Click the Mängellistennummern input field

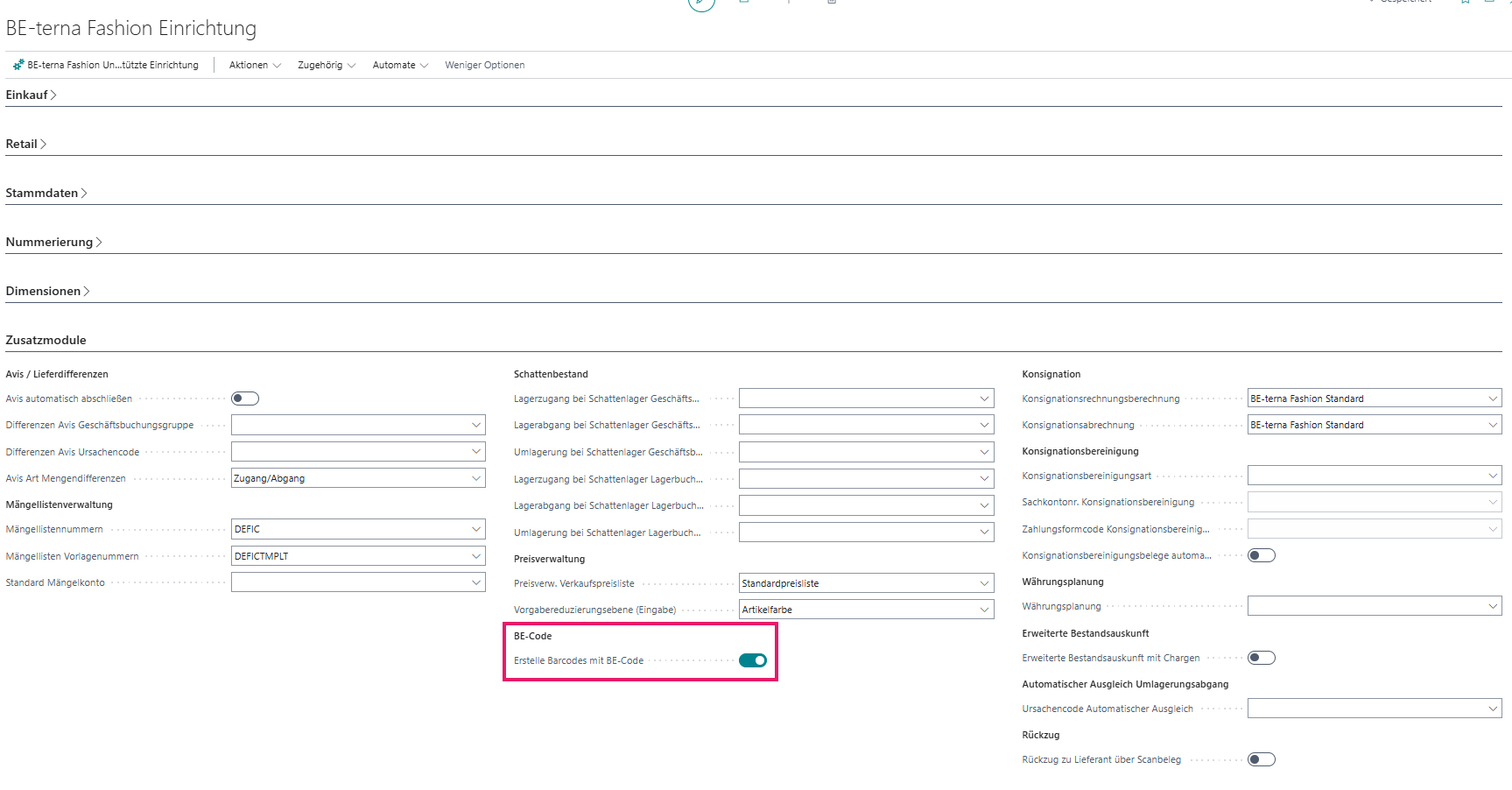[x=350, y=529]
